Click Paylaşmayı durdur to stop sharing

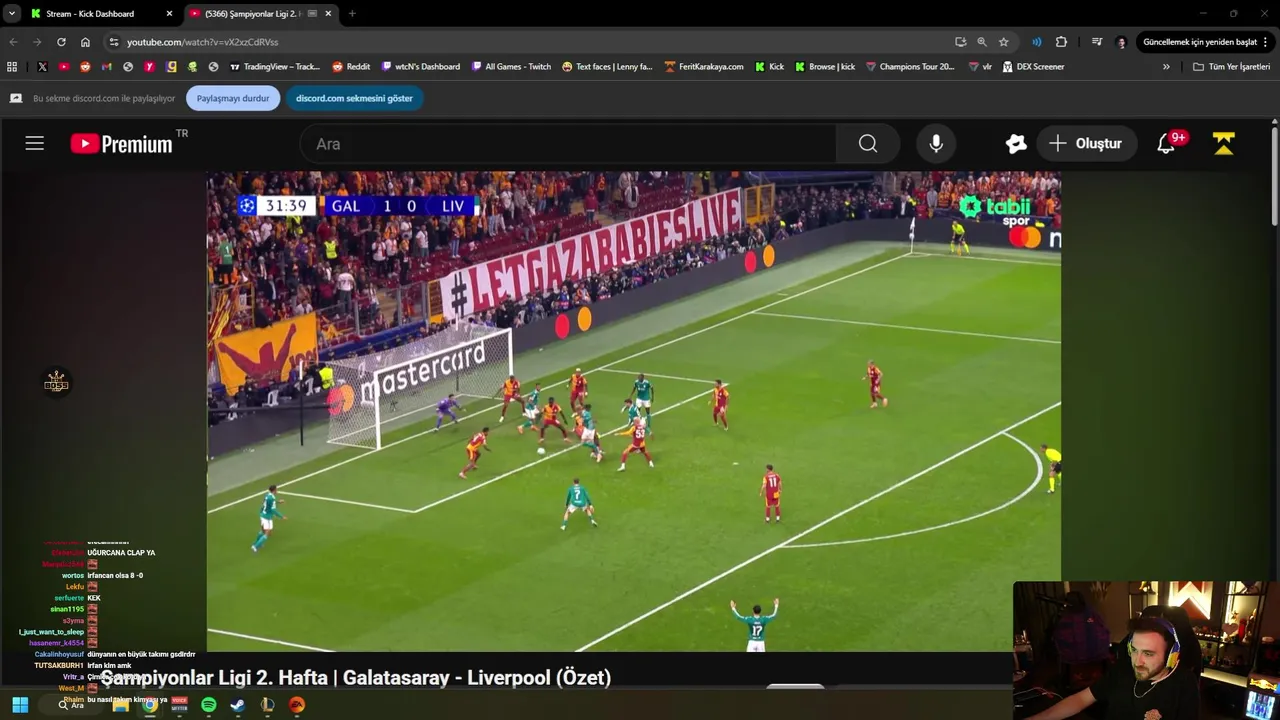233,98
